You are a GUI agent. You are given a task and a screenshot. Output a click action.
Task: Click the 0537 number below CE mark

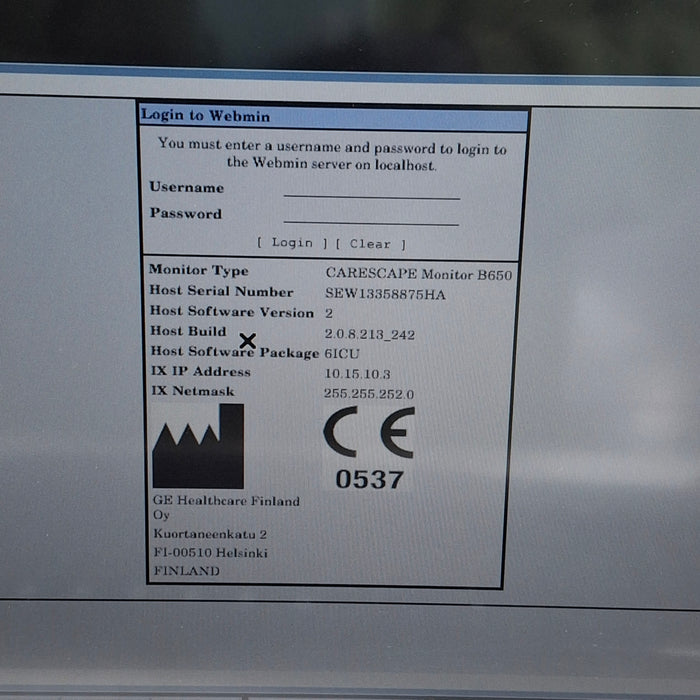coord(369,480)
